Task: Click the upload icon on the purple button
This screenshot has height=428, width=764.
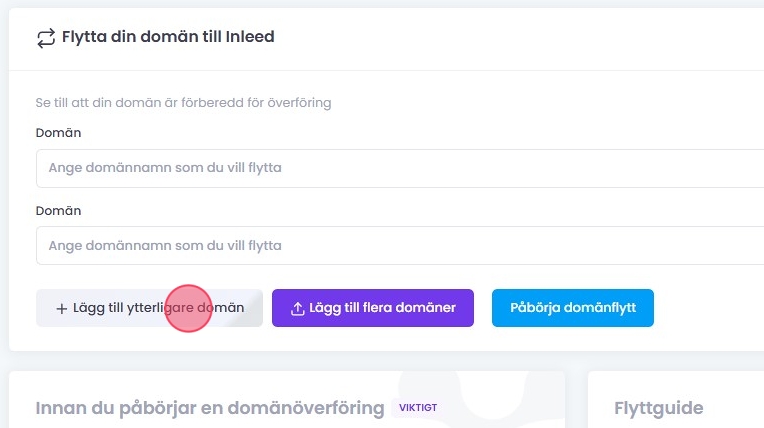Action: [297, 309]
